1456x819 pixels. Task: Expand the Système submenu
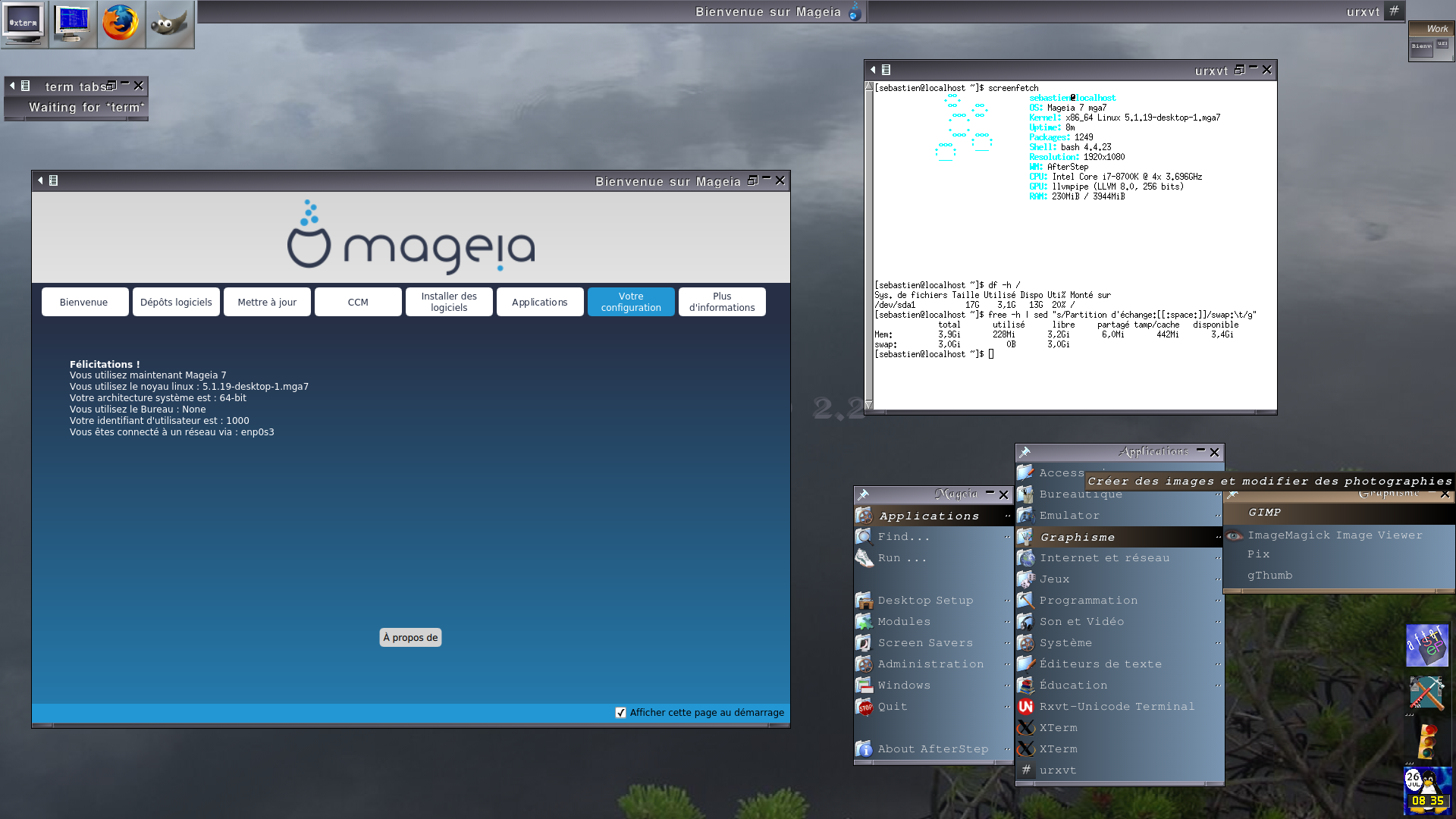1218,643
